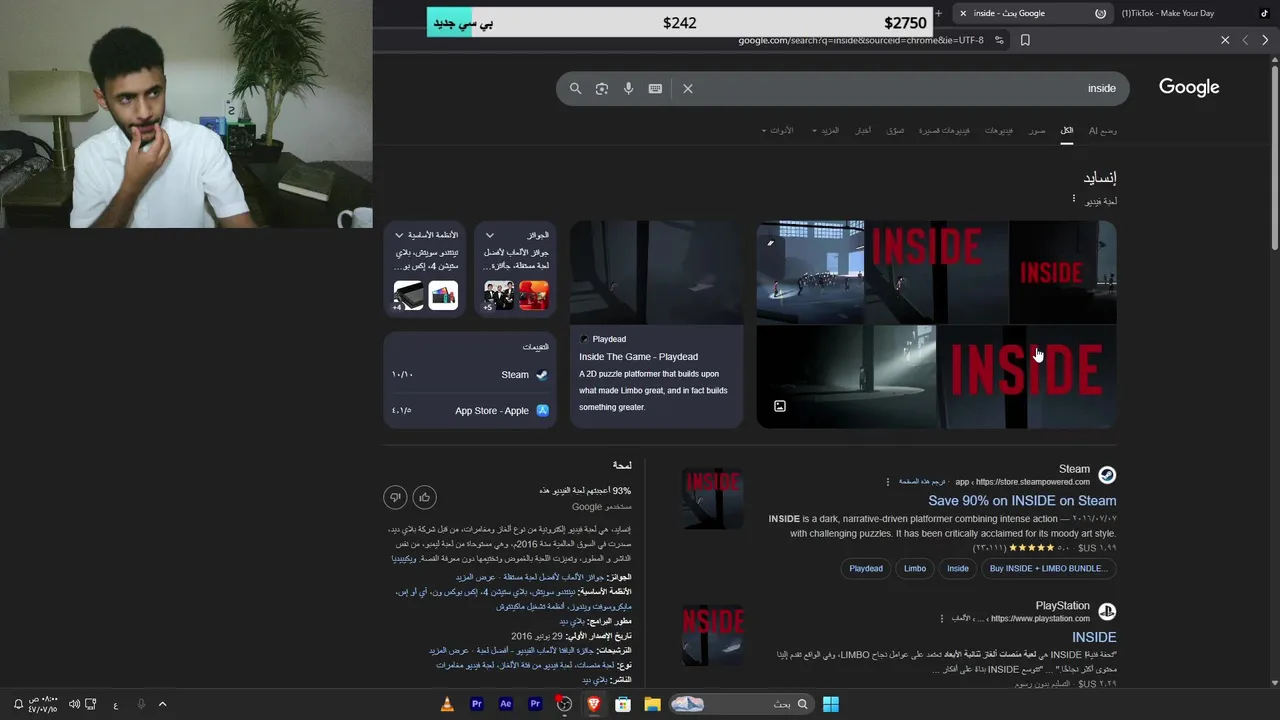Open the PlayStation INSIDE result title link
Viewport: 1280px width, 720px height.
[x=1094, y=637]
